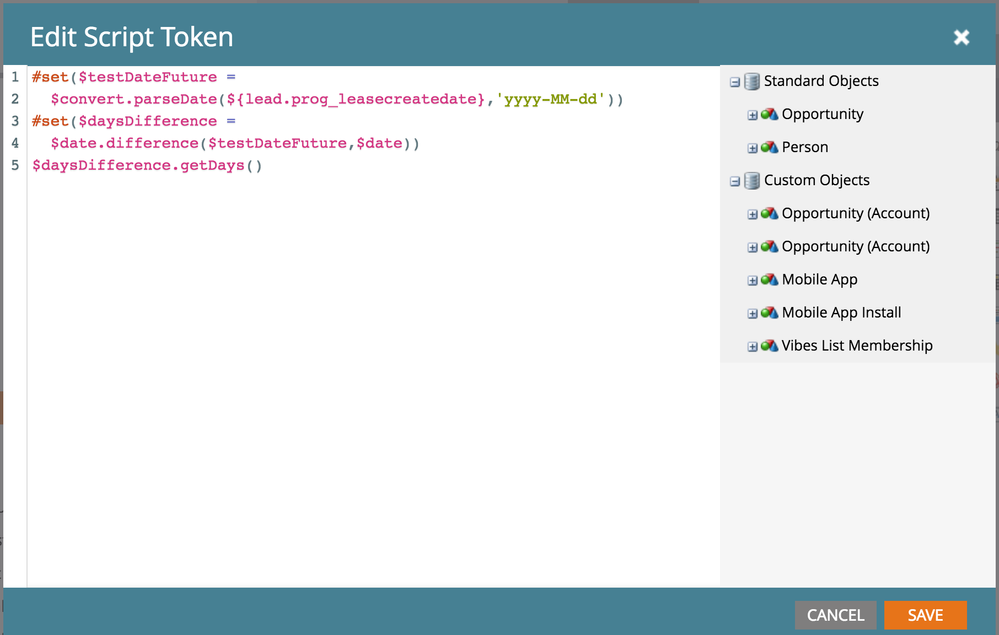Select the Person label in the tree

[805, 147]
